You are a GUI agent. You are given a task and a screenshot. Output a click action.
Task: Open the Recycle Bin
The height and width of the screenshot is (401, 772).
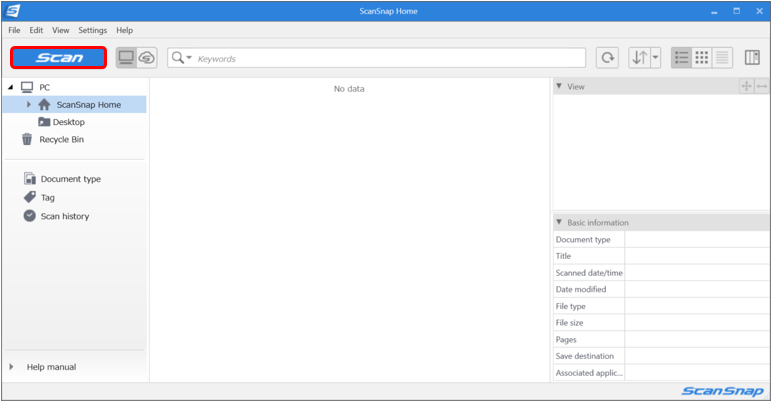tap(62, 139)
